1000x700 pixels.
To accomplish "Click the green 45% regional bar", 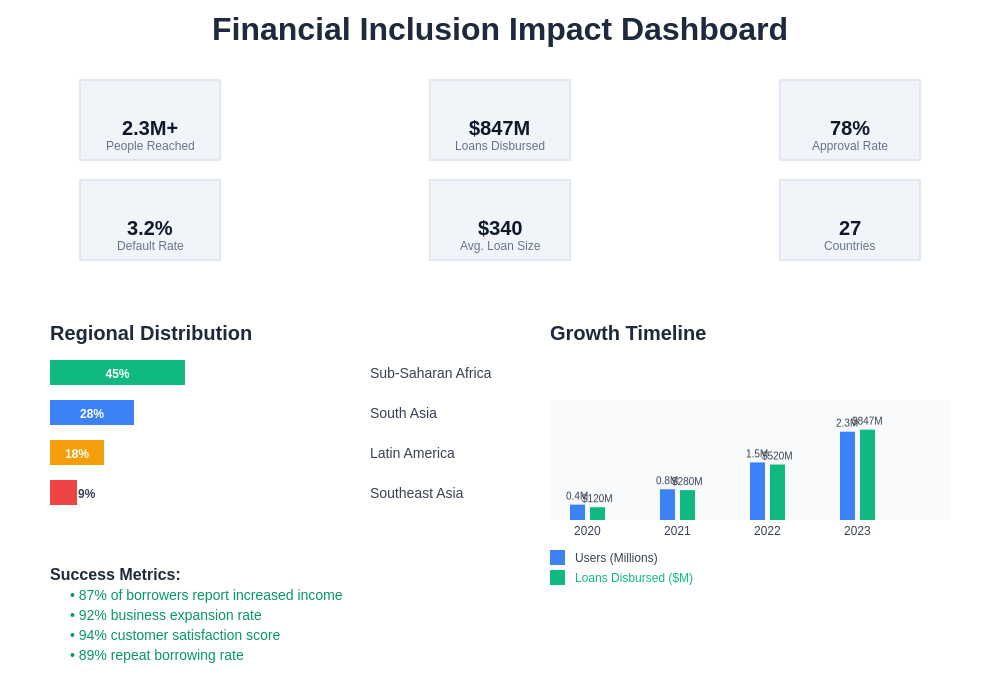I will (117, 373).
